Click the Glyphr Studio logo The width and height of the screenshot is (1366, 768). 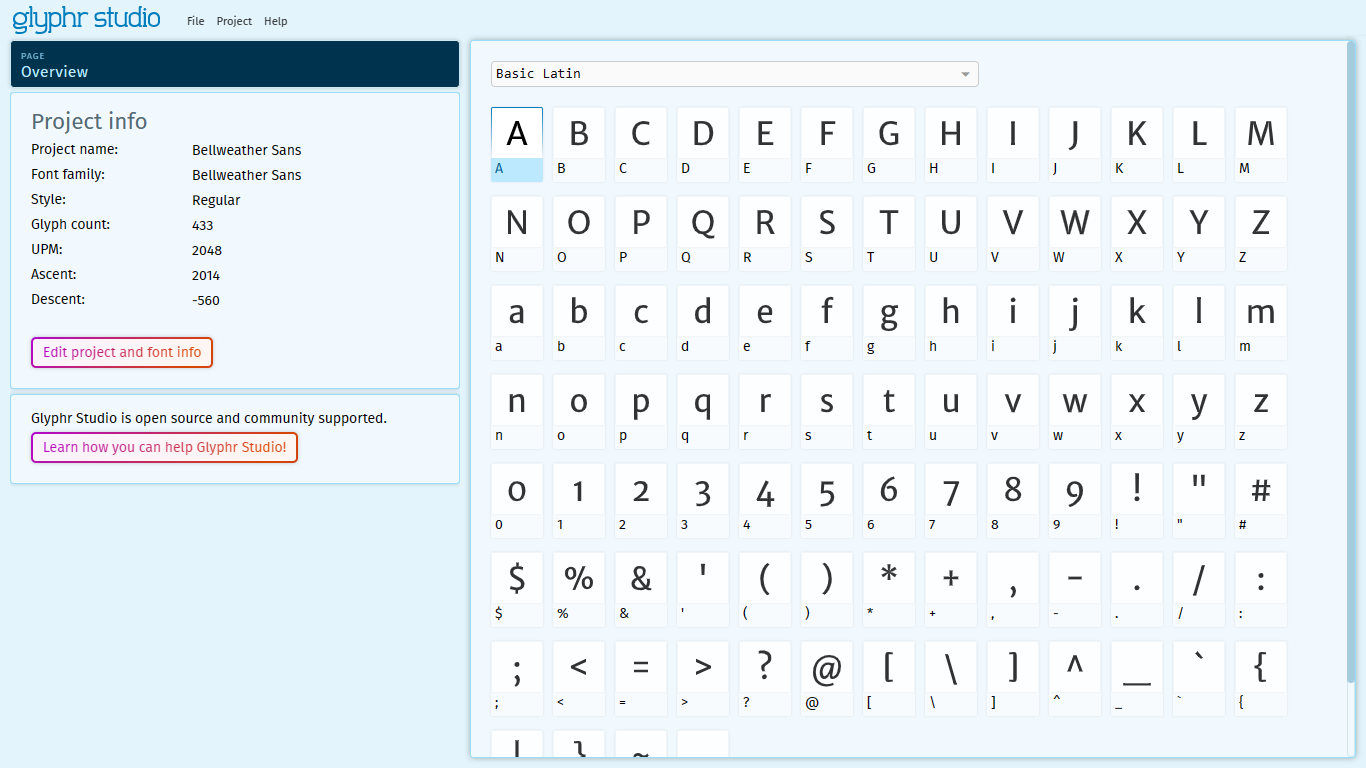point(87,18)
